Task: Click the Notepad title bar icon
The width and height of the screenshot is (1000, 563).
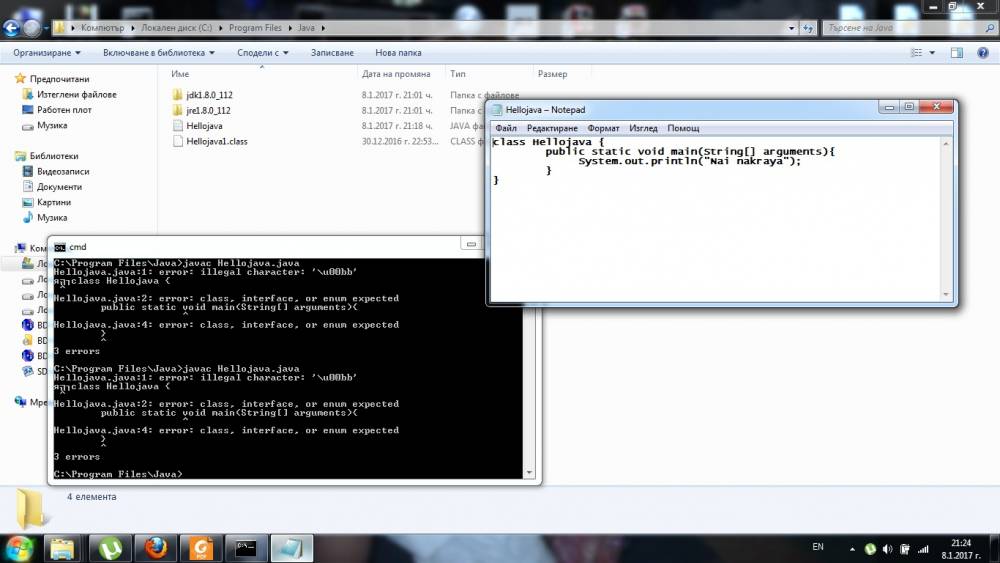Action: point(497,110)
